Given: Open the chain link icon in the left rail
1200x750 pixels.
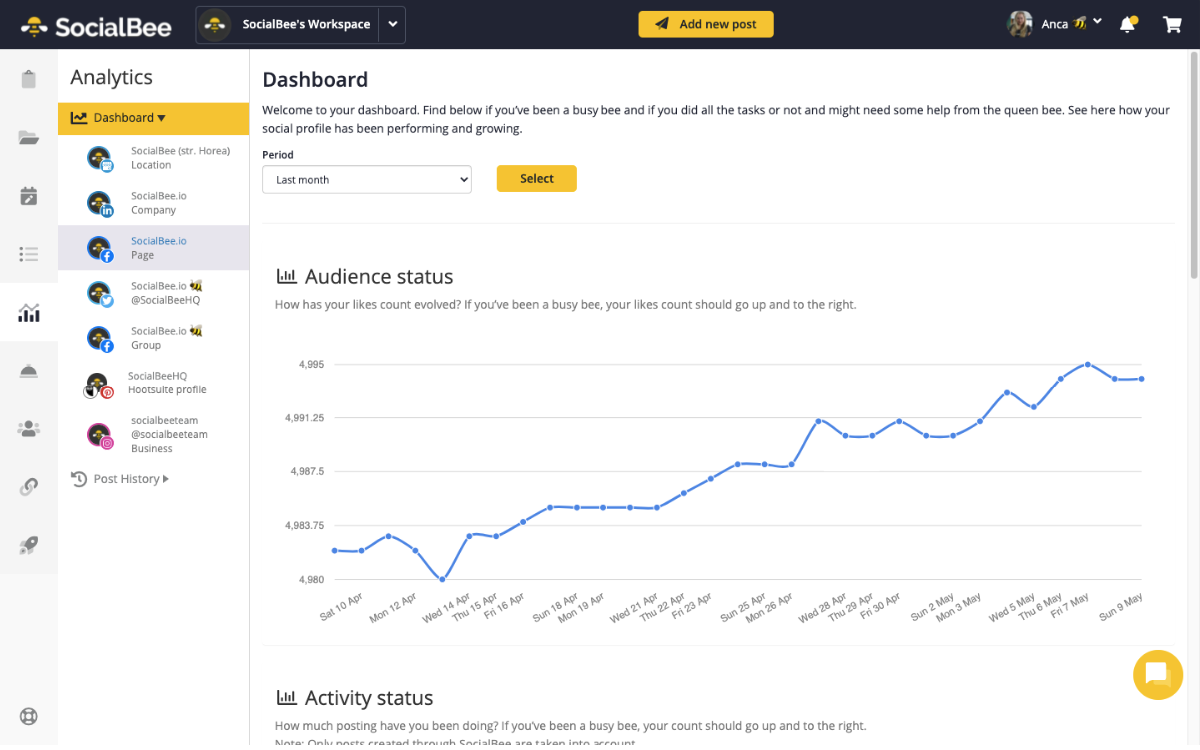Looking at the screenshot, I should click(x=29, y=487).
